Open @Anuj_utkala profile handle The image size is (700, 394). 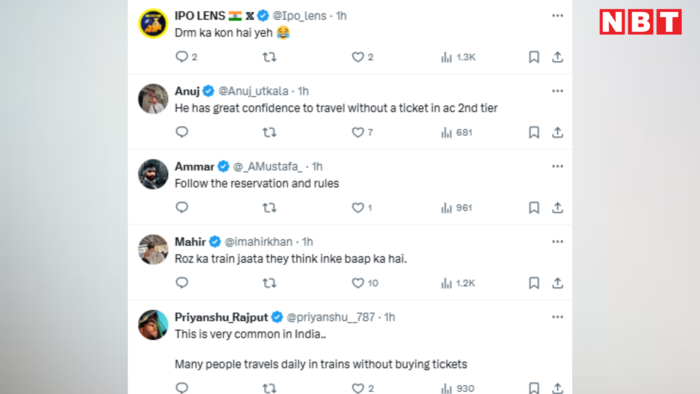(x=253, y=91)
